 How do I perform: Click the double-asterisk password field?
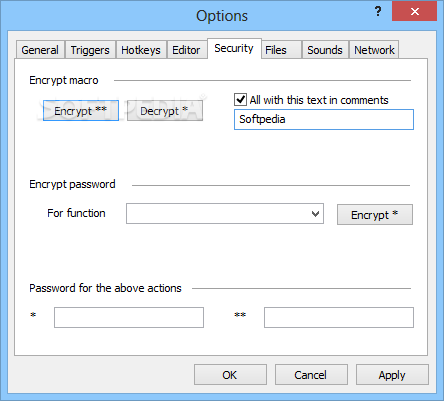click(x=339, y=318)
